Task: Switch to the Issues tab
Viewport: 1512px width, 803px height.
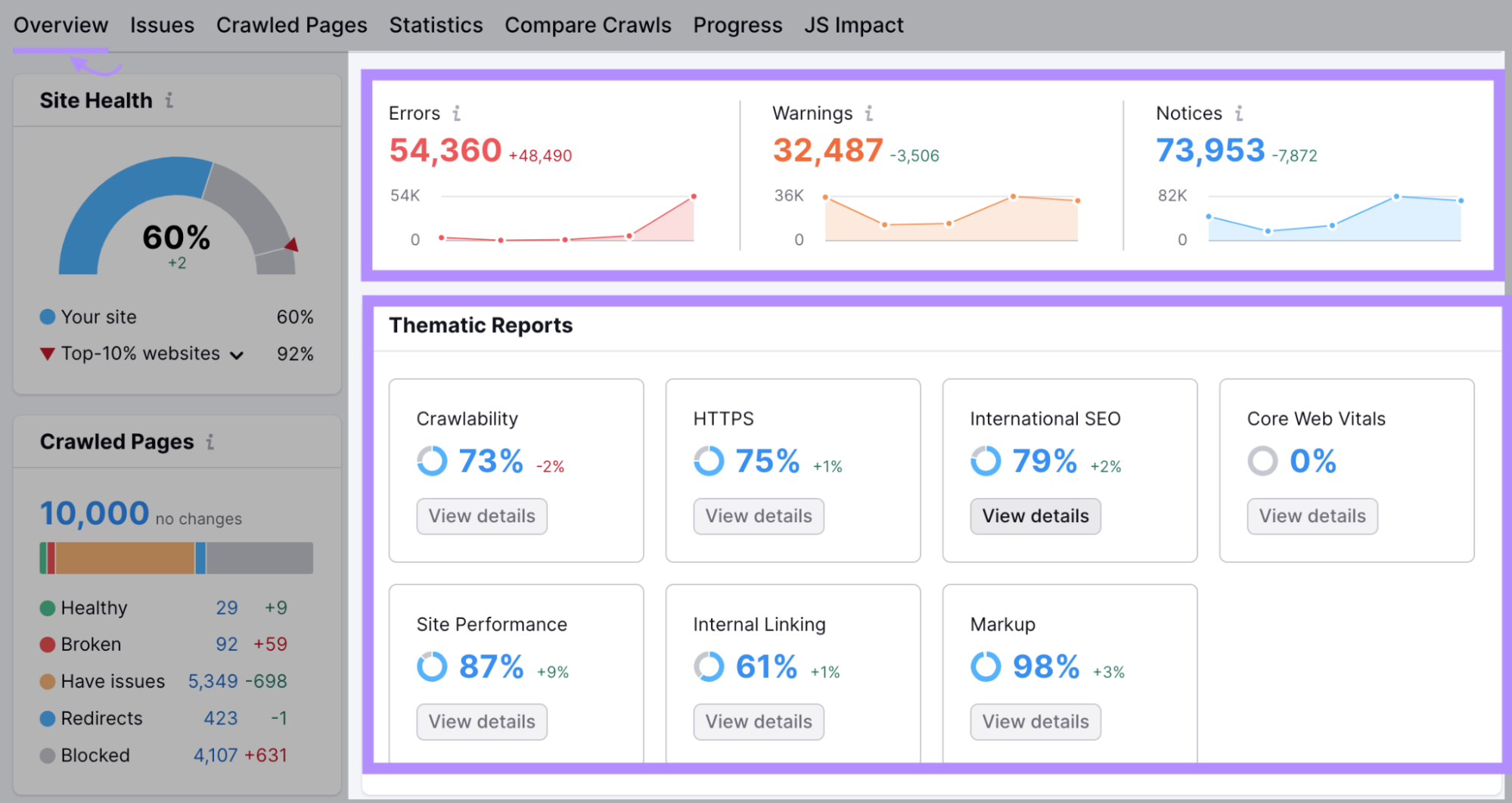Action: coord(162,24)
